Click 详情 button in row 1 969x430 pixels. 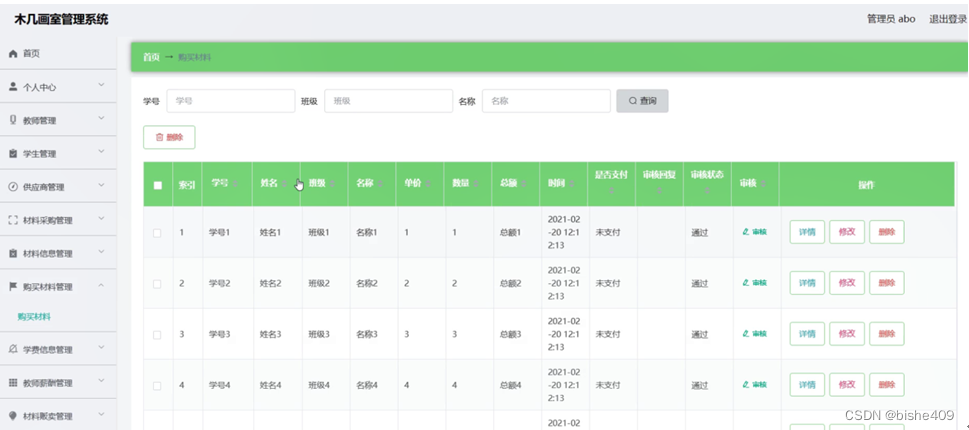click(x=807, y=232)
